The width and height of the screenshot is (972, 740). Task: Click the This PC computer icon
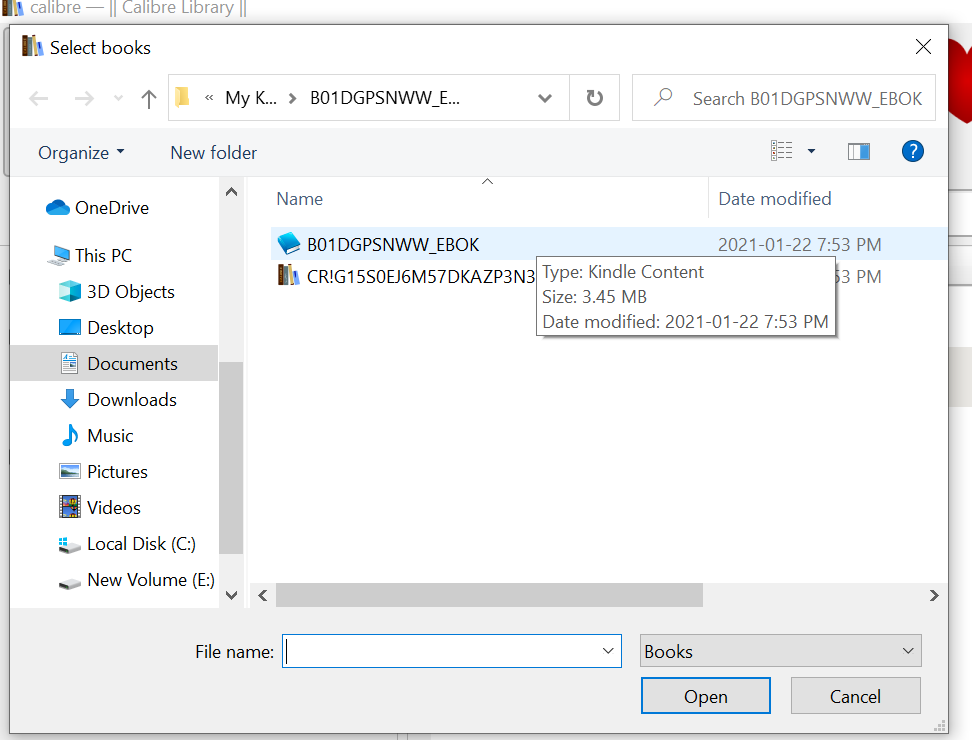click(x=59, y=255)
